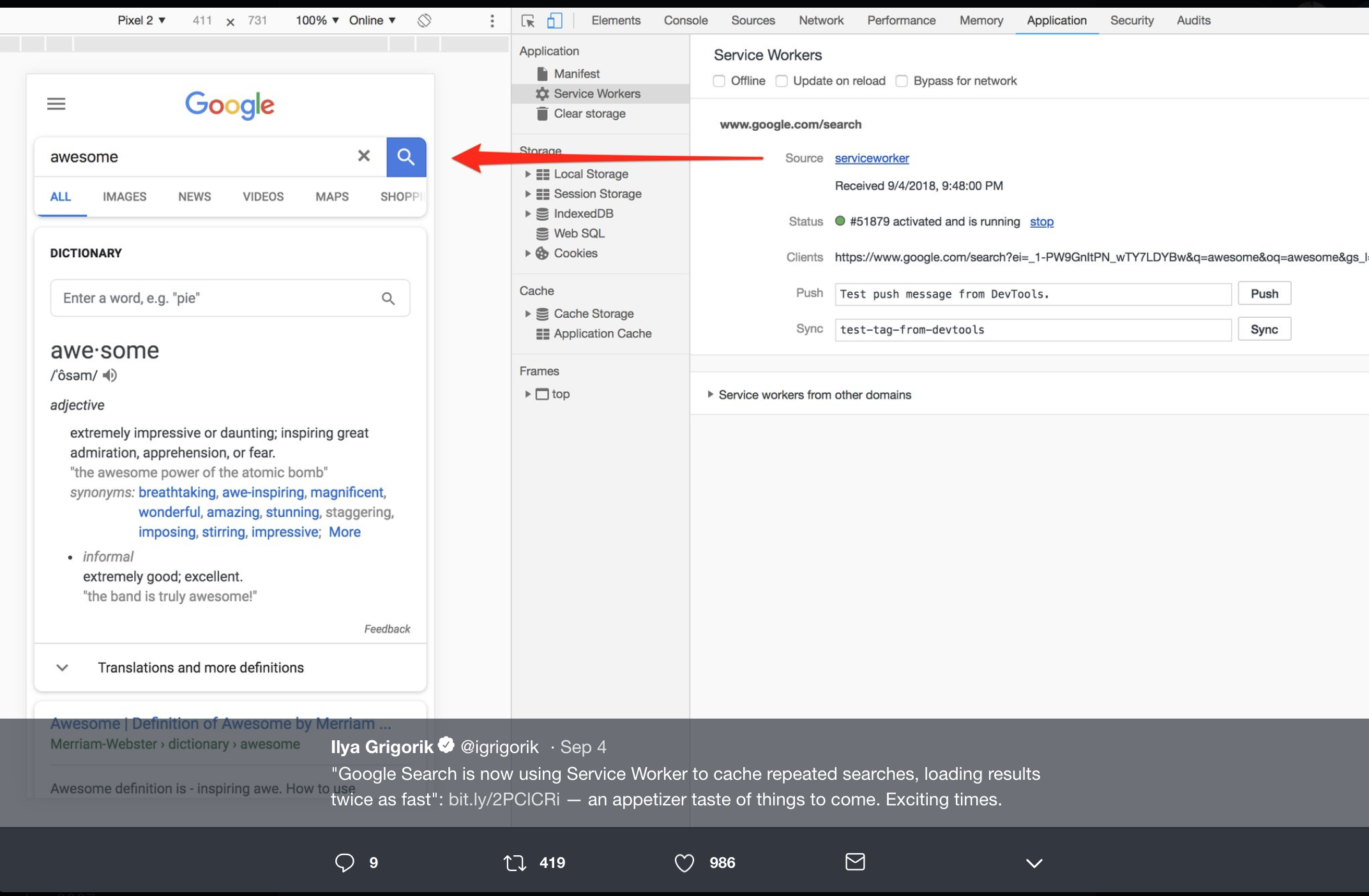Activate the inspect element picker
The image size is (1369, 896).
point(528,21)
